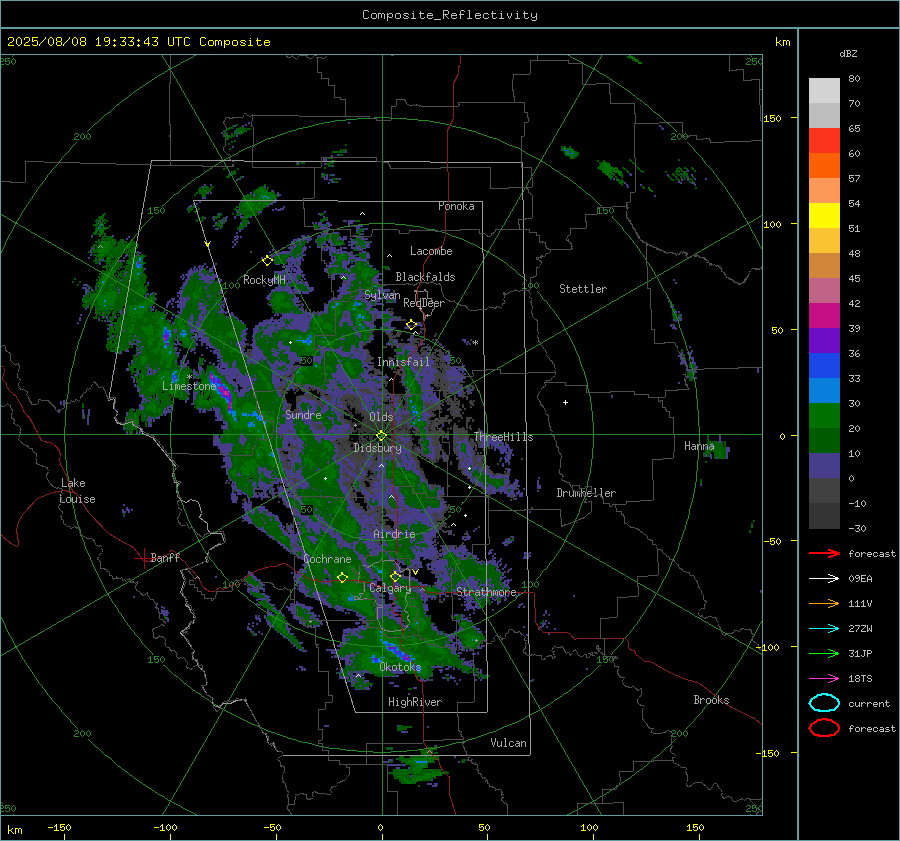Click the red forecast arrow in legend
The height and width of the screenshot is (841, 900).
coord(824,553)
